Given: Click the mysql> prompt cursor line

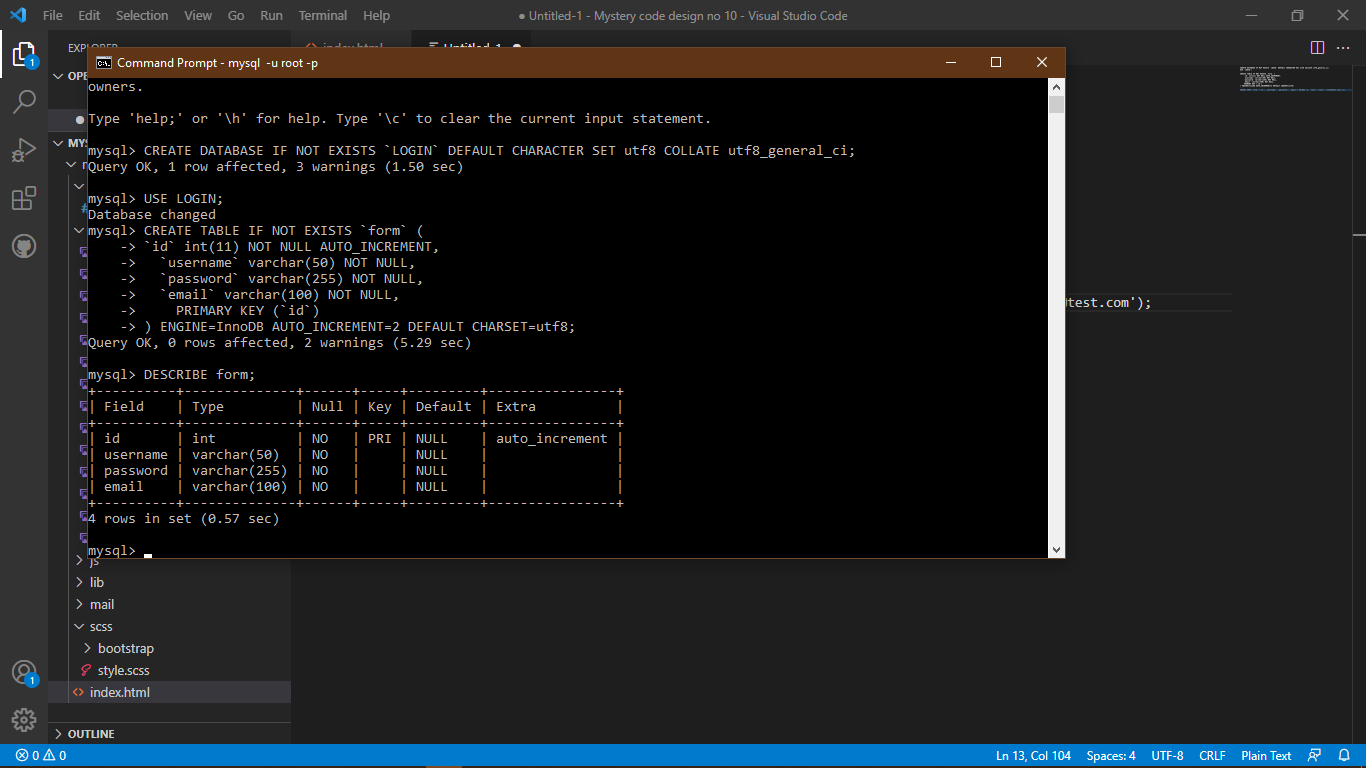Looking at the screenshot, I should pos(120,551).
